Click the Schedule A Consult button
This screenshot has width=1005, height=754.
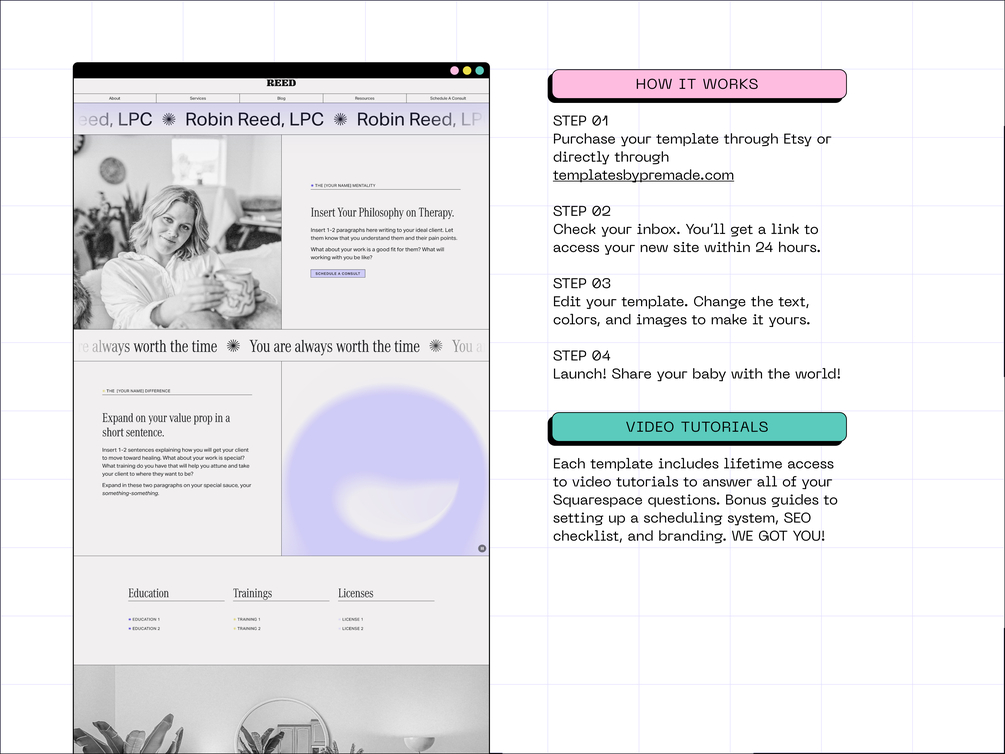tap(338, 273)
